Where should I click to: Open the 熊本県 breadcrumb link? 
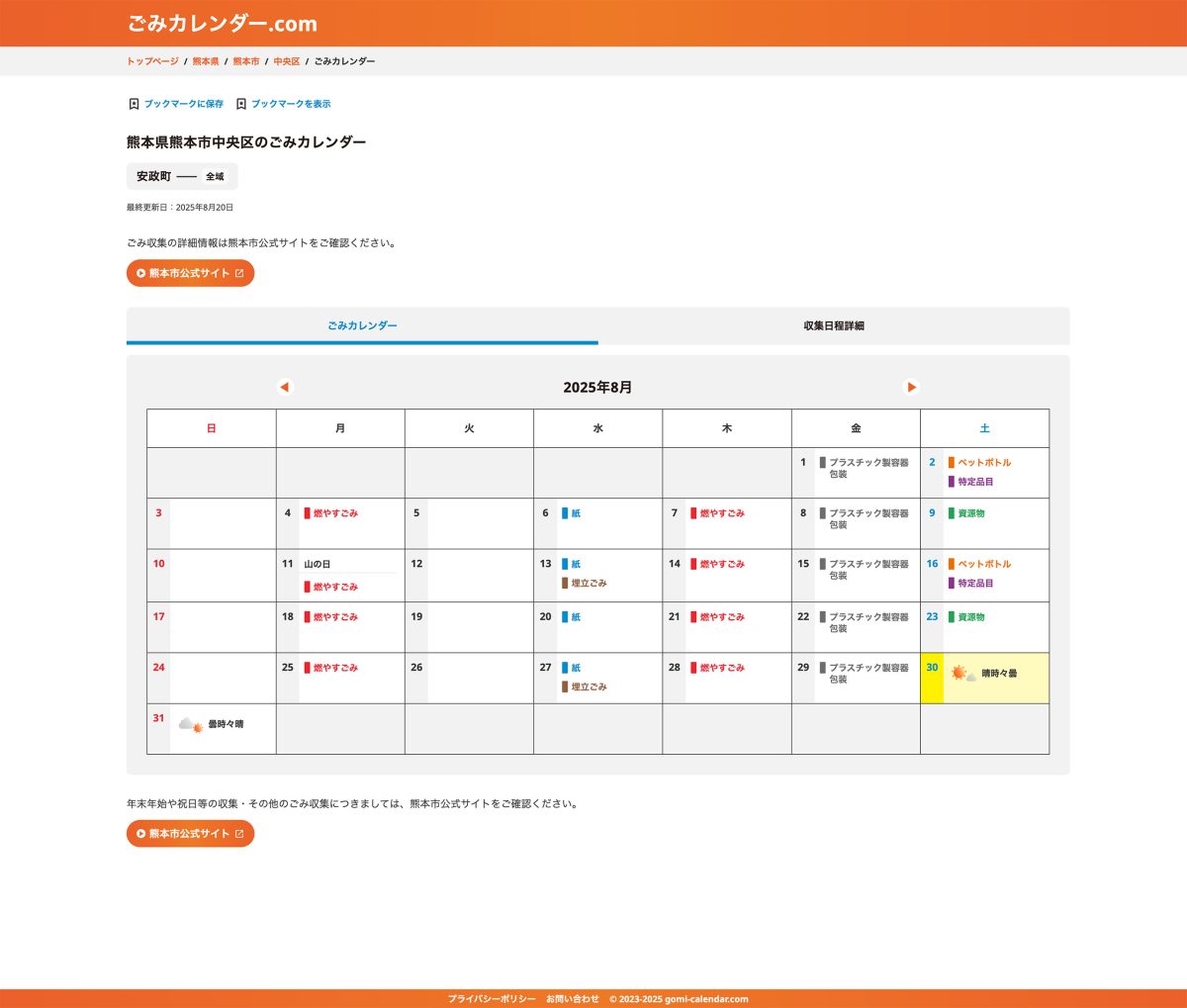point(206,61)
